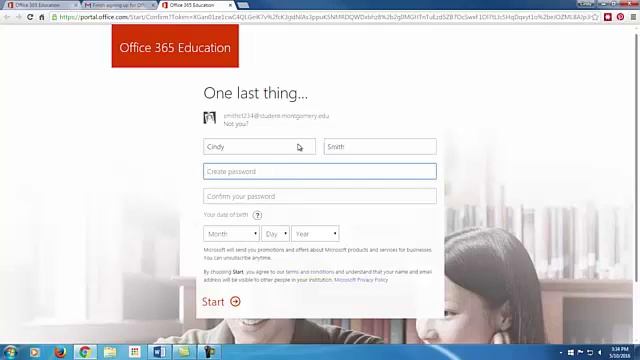Open the Microsoft Privacy Policy link

361,280
